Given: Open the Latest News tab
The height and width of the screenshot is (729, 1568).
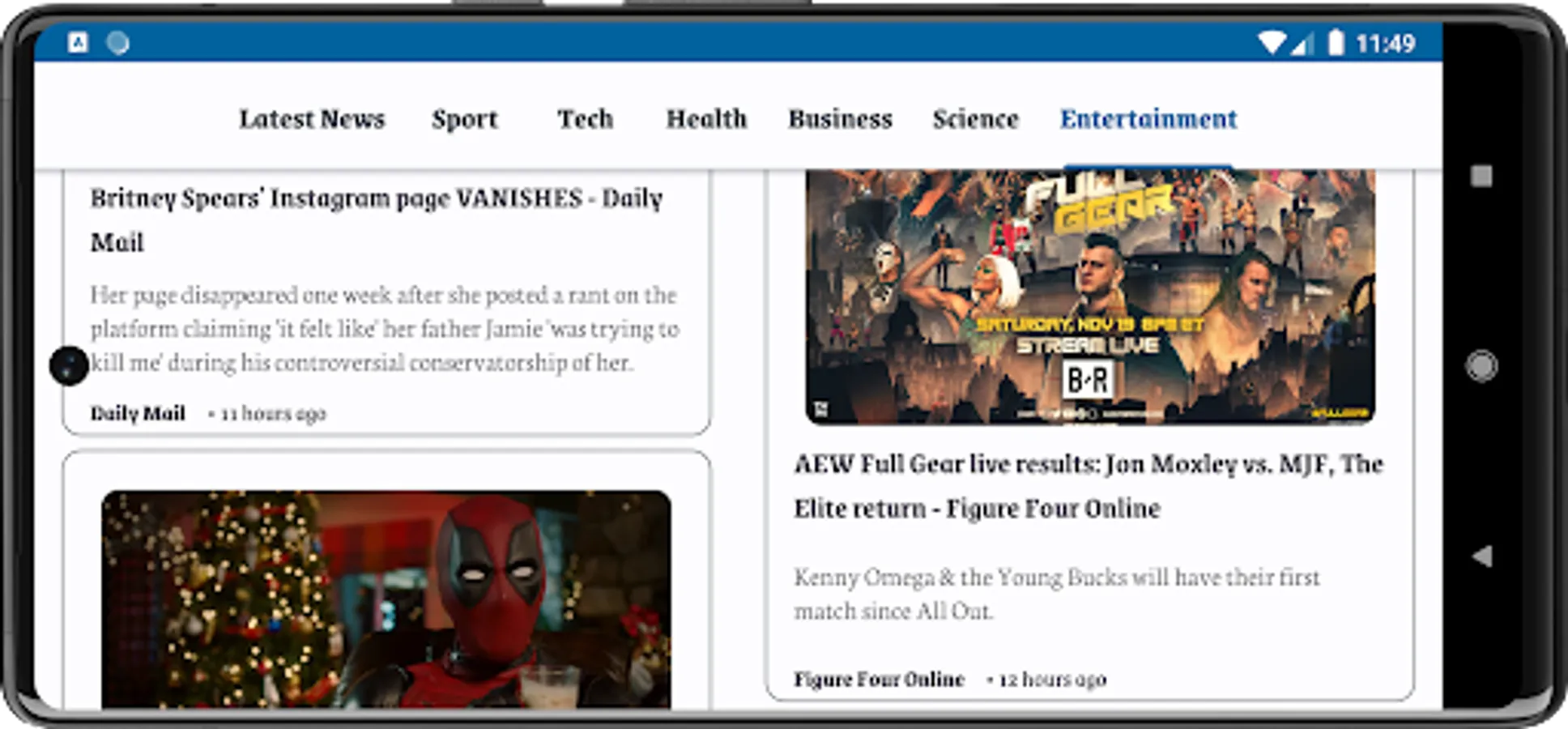Looking at the screenshot, I should (x=312, y=119).
